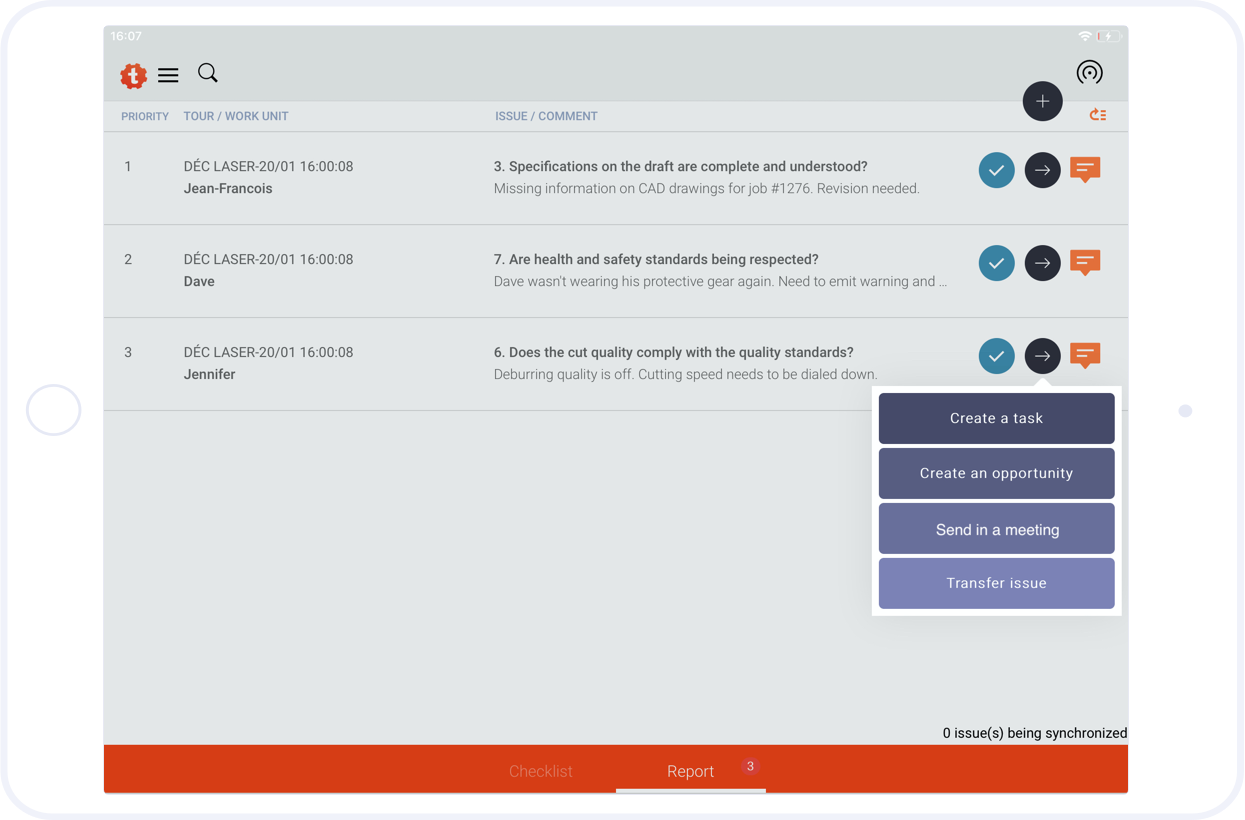Viewport: 1245px width, 820px height.
Task: Click the name Jennifer
Action: tap(210, 374)
